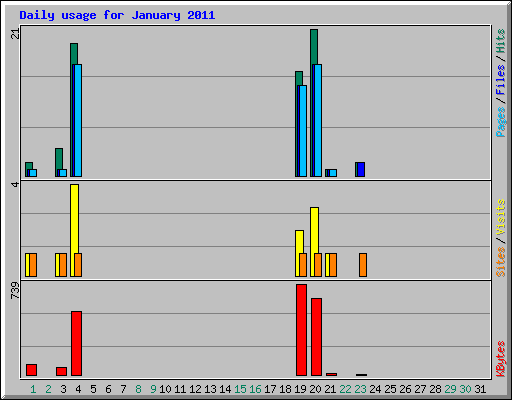
Task: Click the day 19 cyan pages bar
Action: coord(303,131)
